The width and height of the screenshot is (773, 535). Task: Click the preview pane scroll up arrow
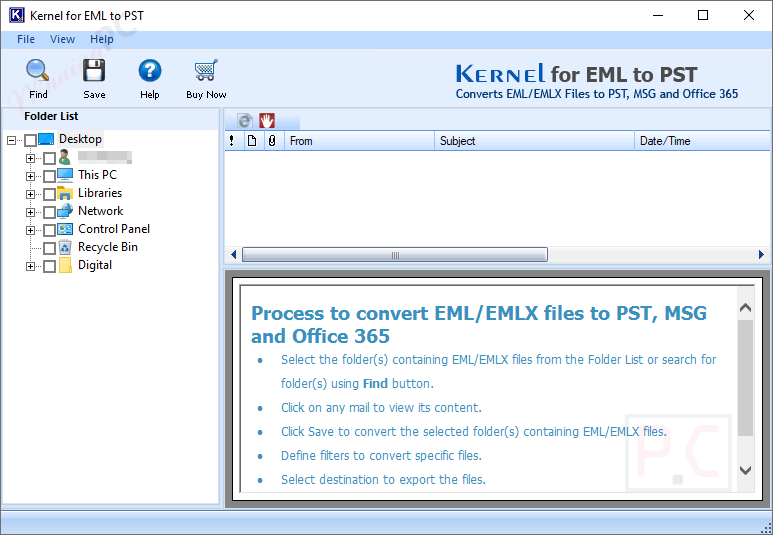coord(745,308)
